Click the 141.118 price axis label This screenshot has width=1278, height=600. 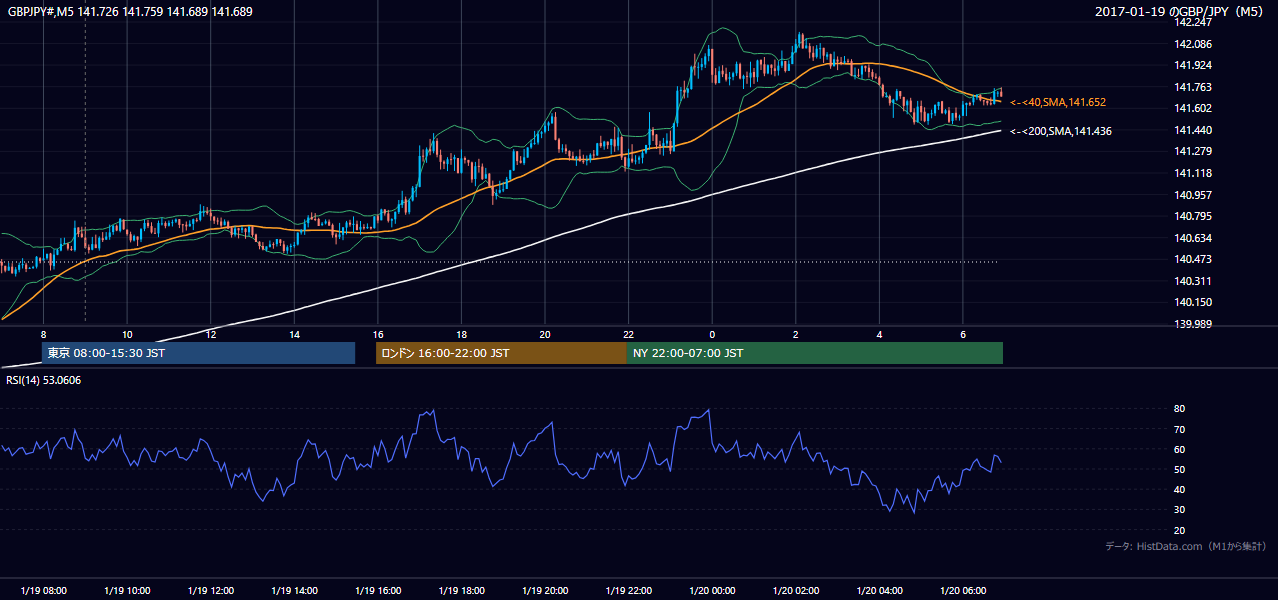point(1195,173)
